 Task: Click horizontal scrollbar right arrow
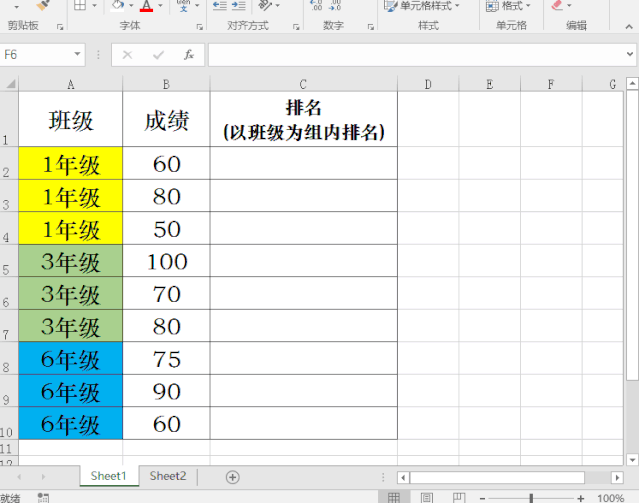617,477
